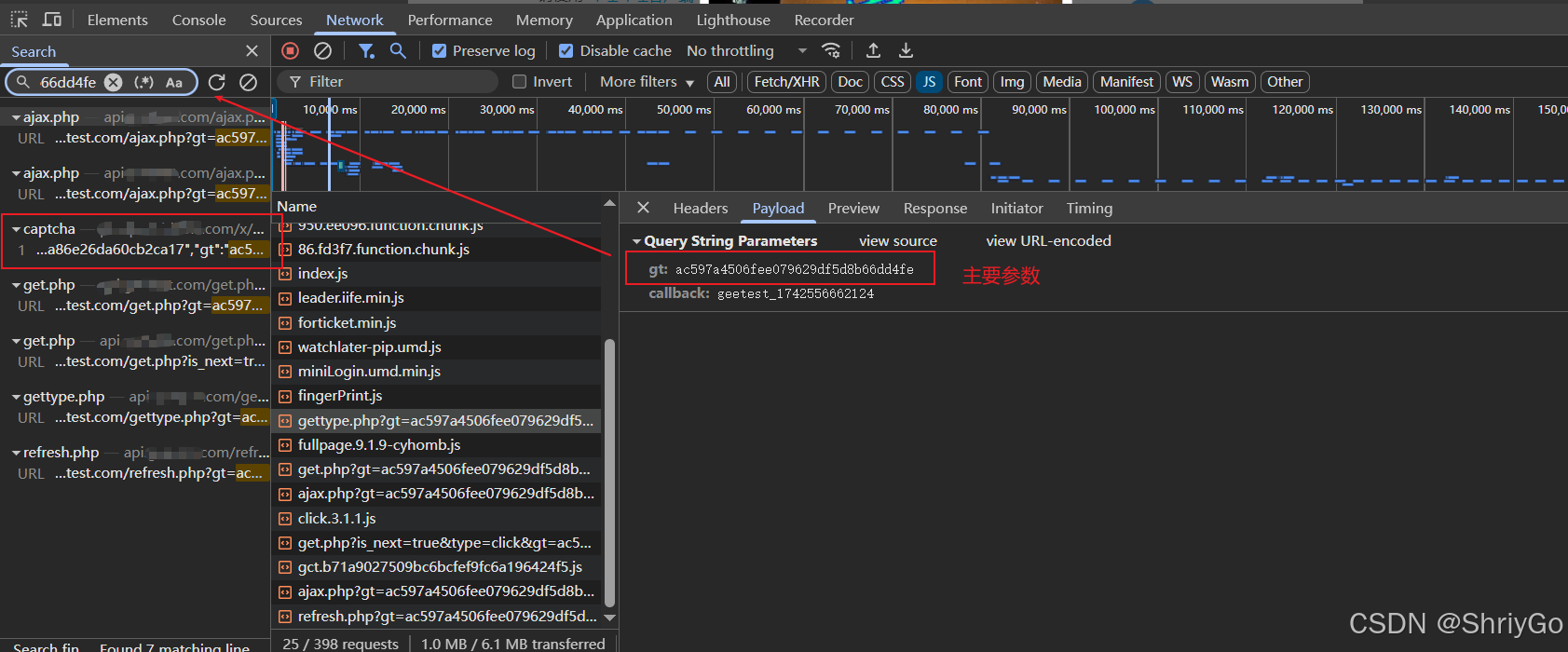Filter requests by Img type
1568x652 pixels.
click(x=1012, y=82)
